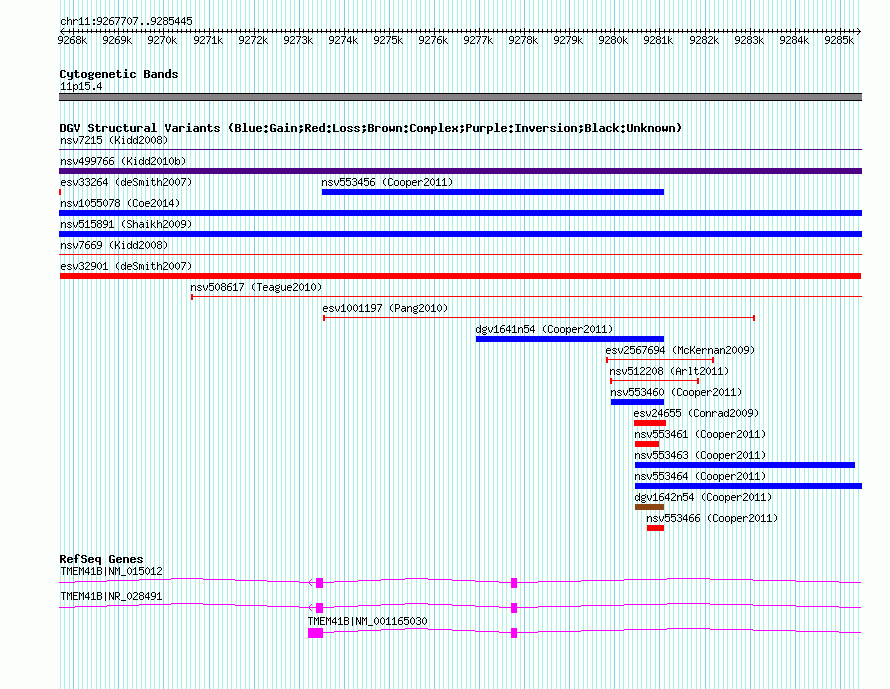Viewport: 890px width, 689px height.
Task: Open the nsv499766 (Kidd2010b) label
Action: 123,161
